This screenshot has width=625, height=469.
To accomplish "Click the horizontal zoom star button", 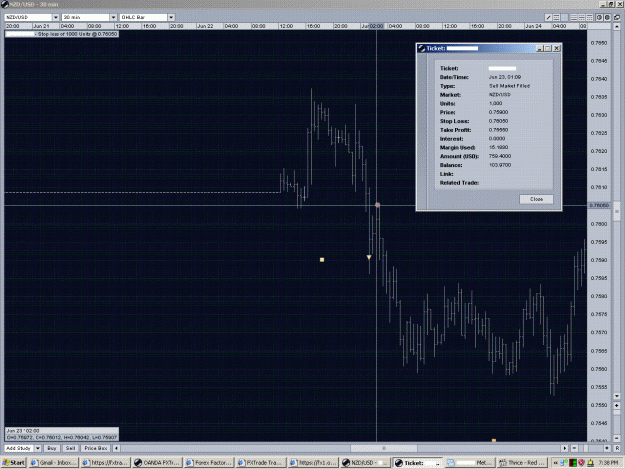I will click(607, 448).
